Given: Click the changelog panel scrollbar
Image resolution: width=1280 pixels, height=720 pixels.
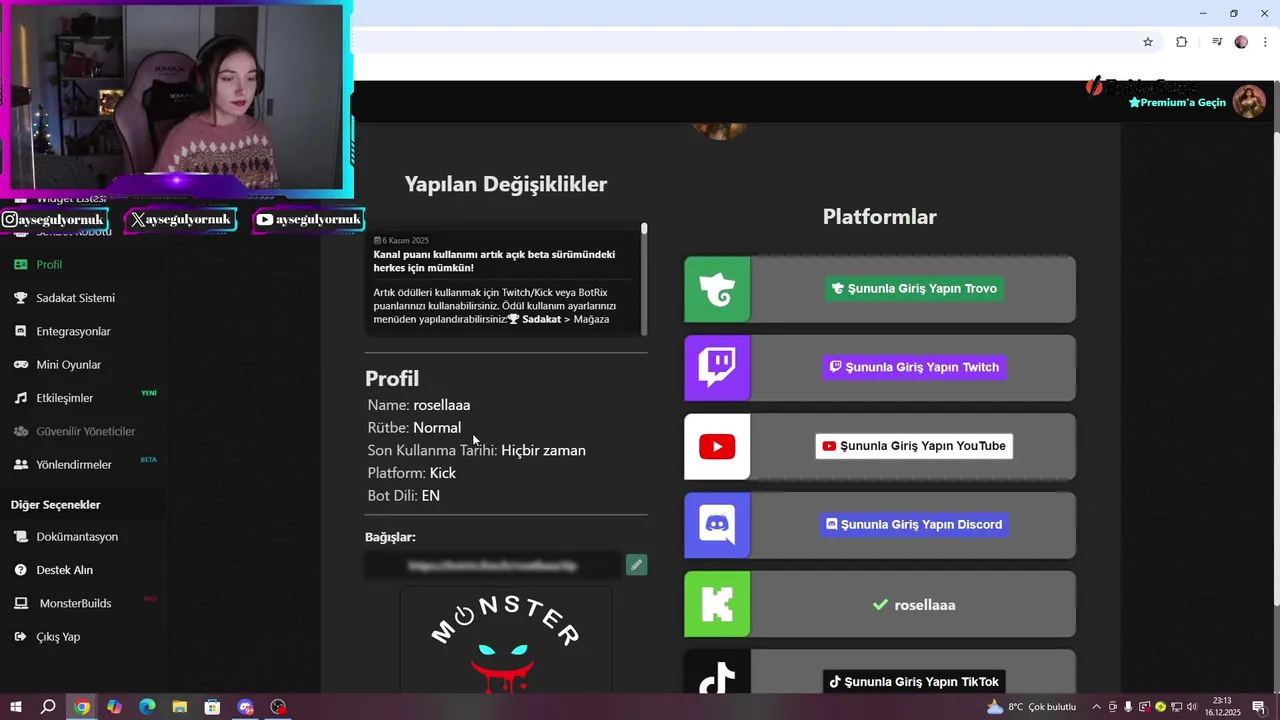Looking at the screenshot, I should coord(644,280).
